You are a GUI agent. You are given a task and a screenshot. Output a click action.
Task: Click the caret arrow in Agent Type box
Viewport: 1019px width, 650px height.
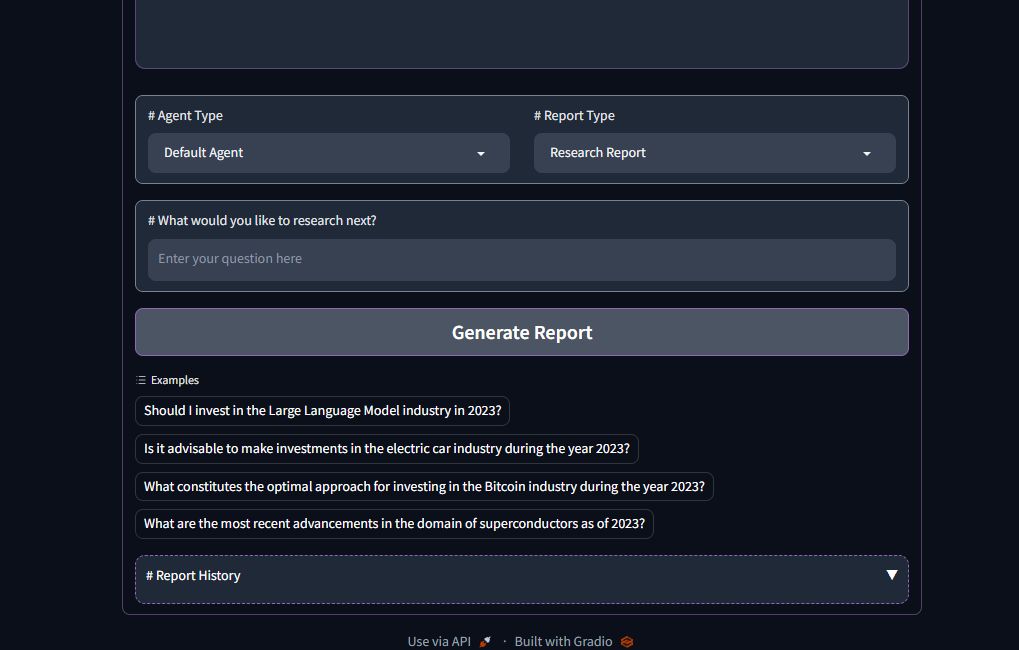[x=481, y=154]
